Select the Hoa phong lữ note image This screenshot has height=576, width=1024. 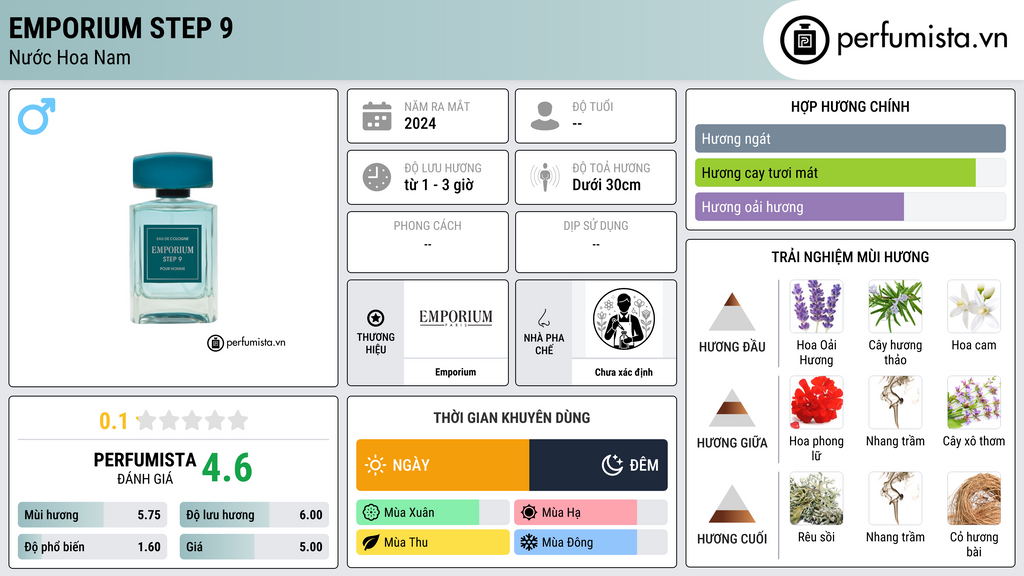pos(816,402)
